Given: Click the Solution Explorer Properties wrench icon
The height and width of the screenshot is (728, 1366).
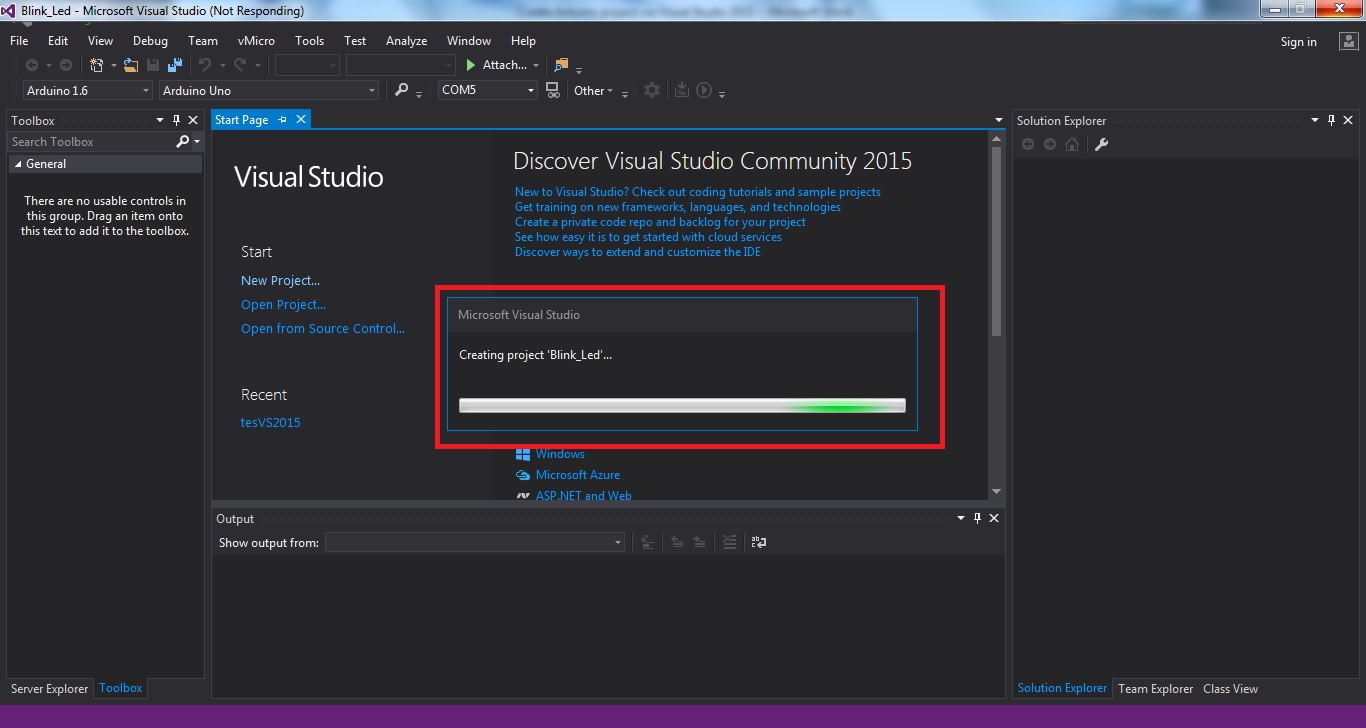Looking at the screenshot, I should pyautogui.click(x=1102, y=144).
